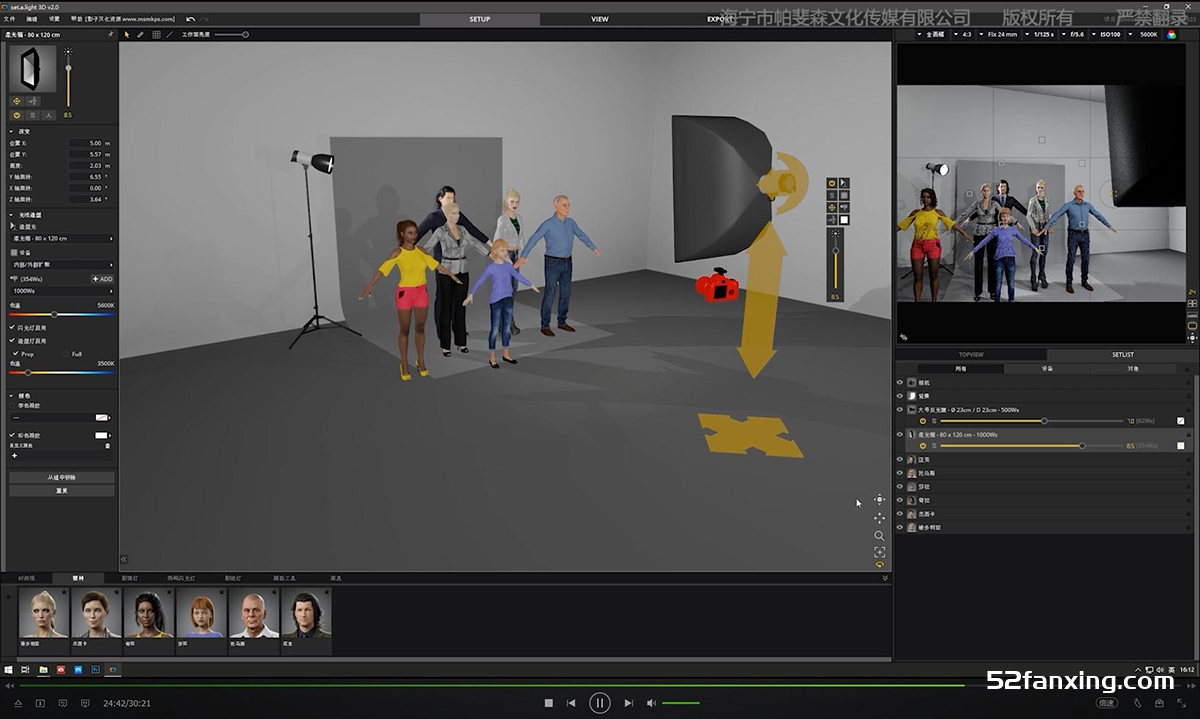Favorite the blonde woman model with its star
Viewport: 1200px width, 719px height.
click(65, 593)
